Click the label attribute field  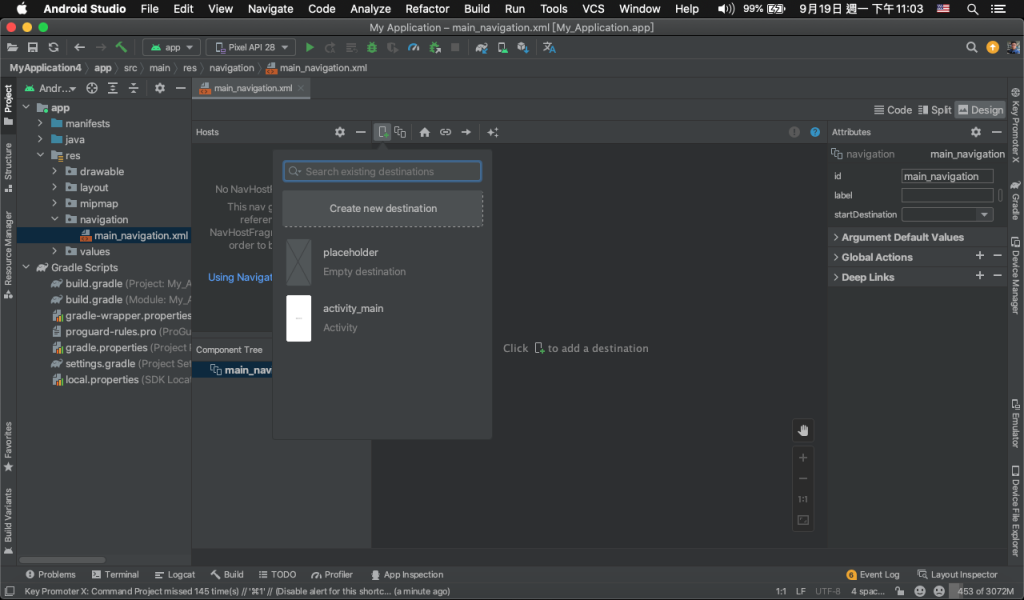pyautogui.click(x=947, y=195)
